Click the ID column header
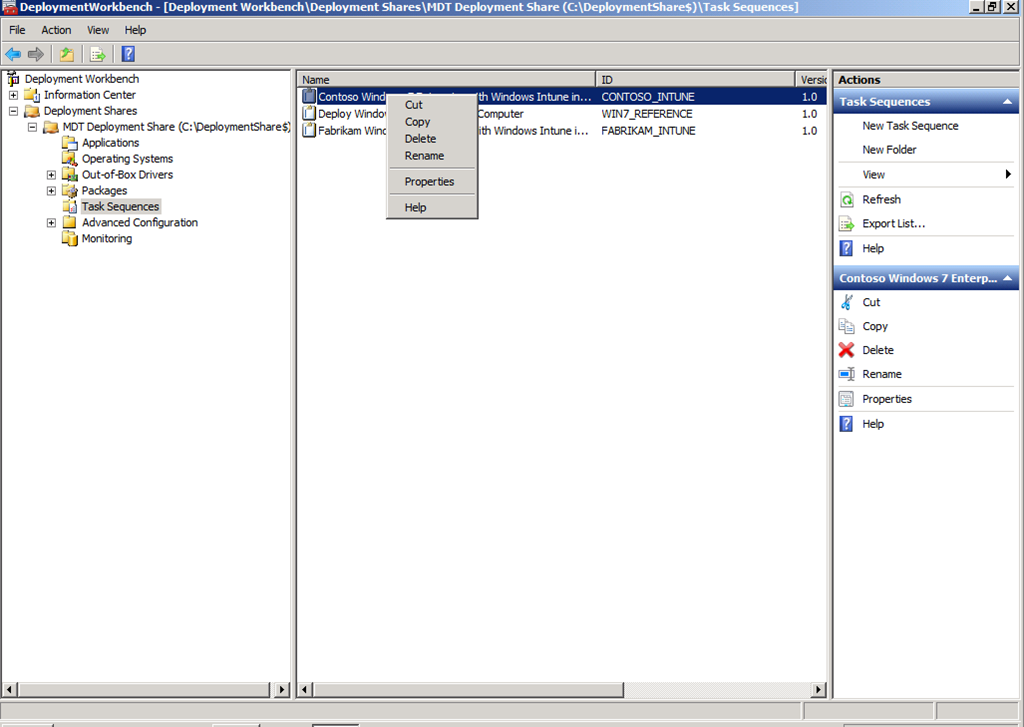 pos(695,80)
